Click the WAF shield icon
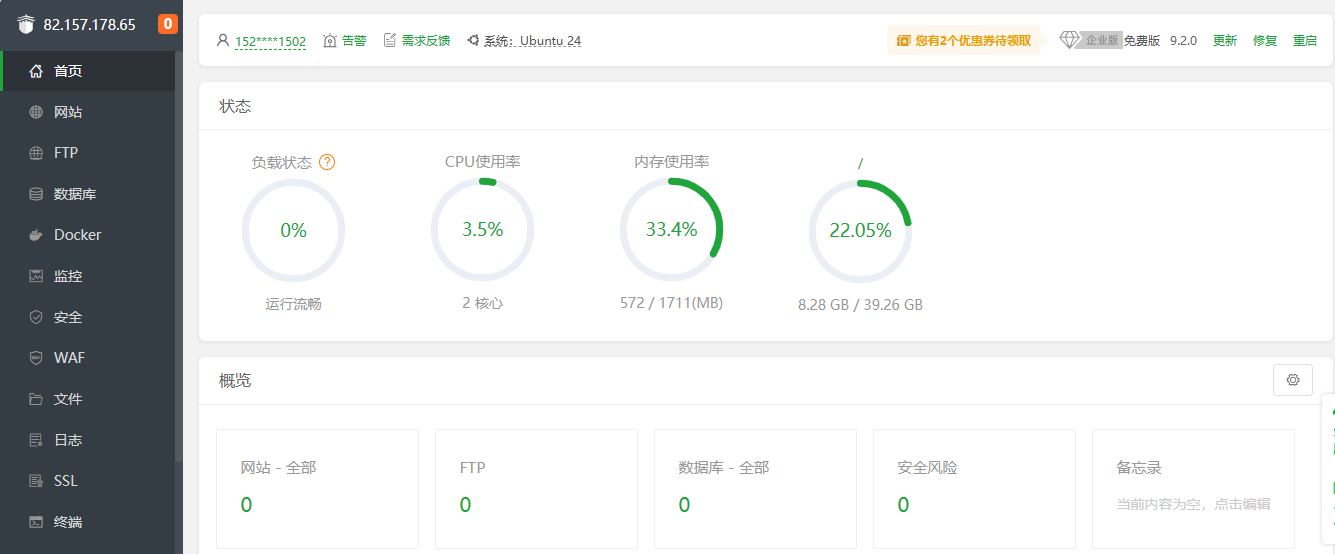Viewport: 1335px width, 554px height. click(x=36, y=358)
